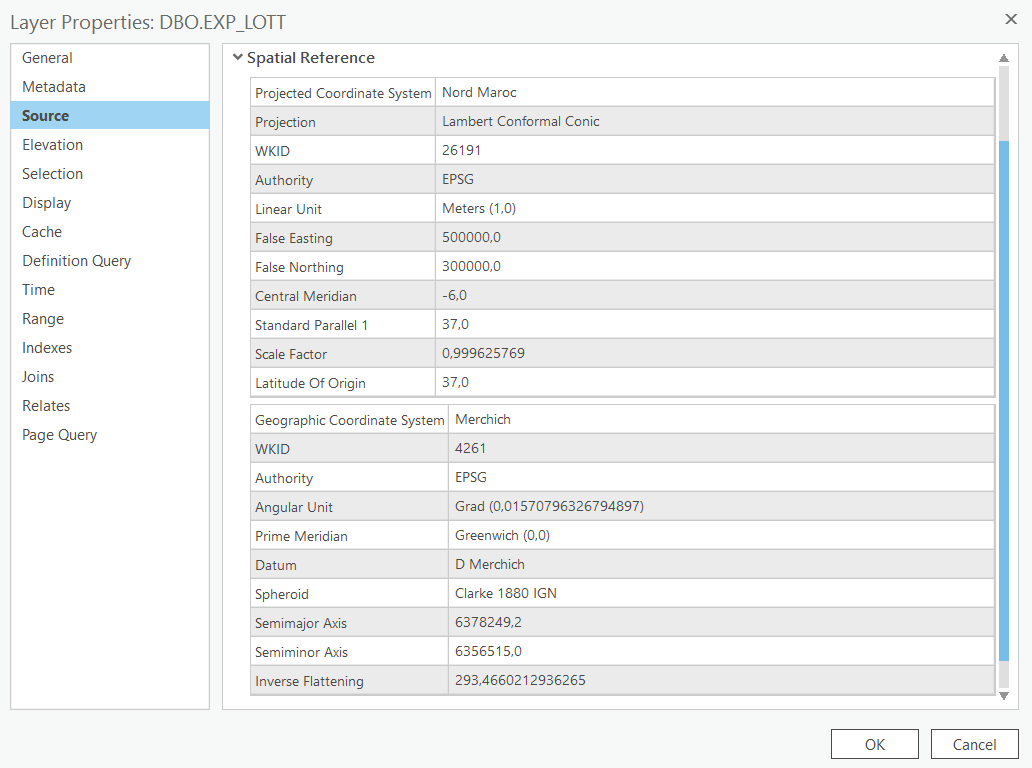Viewport: 1032px width, 768px height.
Task: Open the Metadata properties page
Action: (x=53, y=86)
